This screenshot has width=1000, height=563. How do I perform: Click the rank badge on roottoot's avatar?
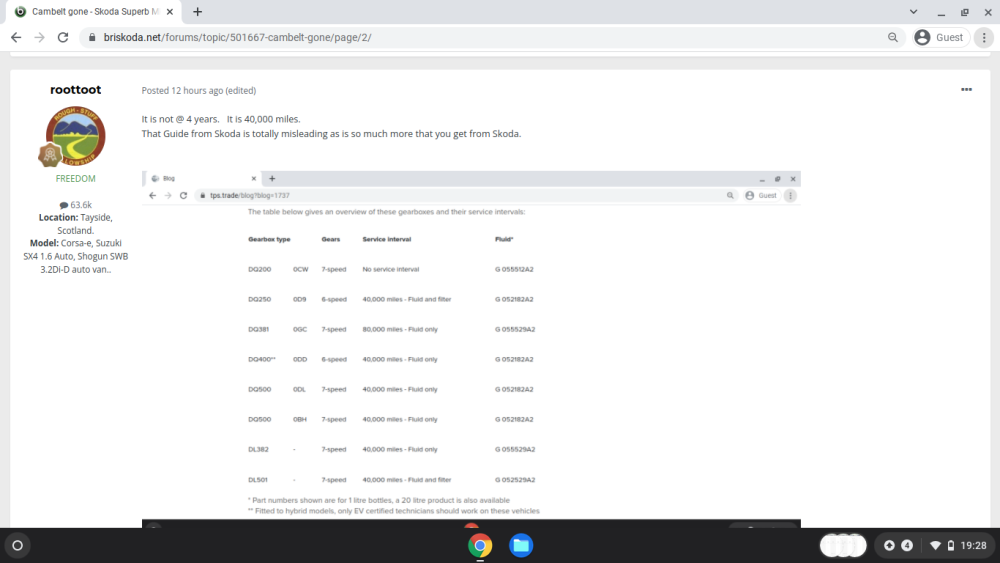pyautogui.click(x=50, y=154)
